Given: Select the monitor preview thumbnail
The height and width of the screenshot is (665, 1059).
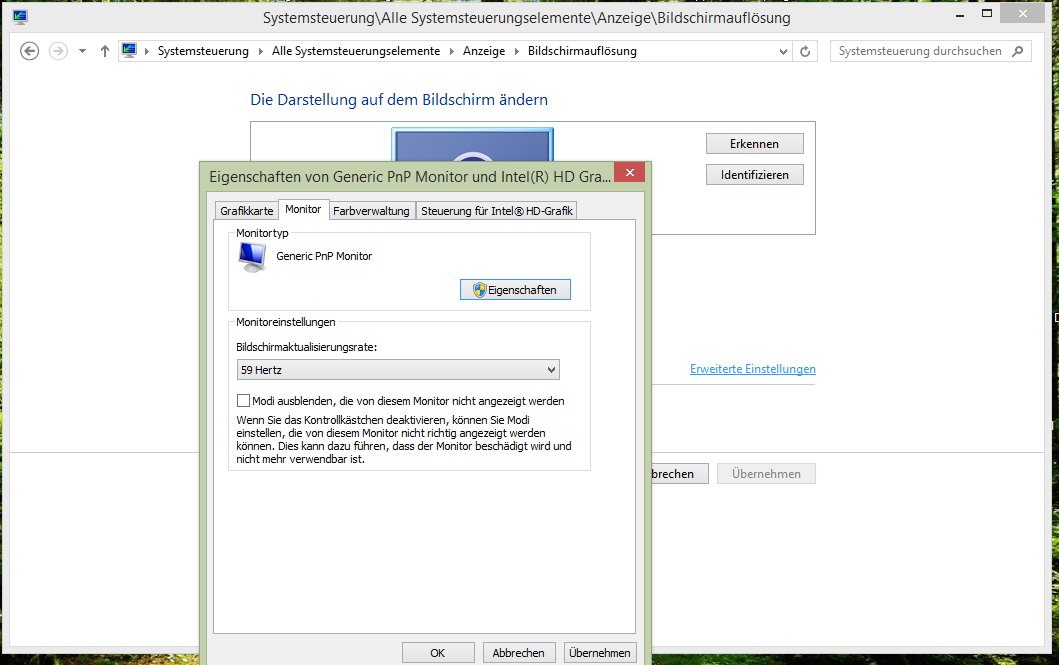Looking at the screenshot, I should (x=473, y=144).
